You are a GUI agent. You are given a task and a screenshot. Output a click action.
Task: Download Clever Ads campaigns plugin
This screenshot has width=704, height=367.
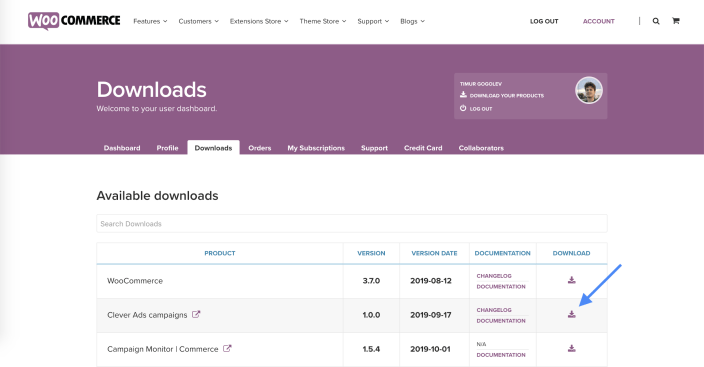click(x=572, y=314)
